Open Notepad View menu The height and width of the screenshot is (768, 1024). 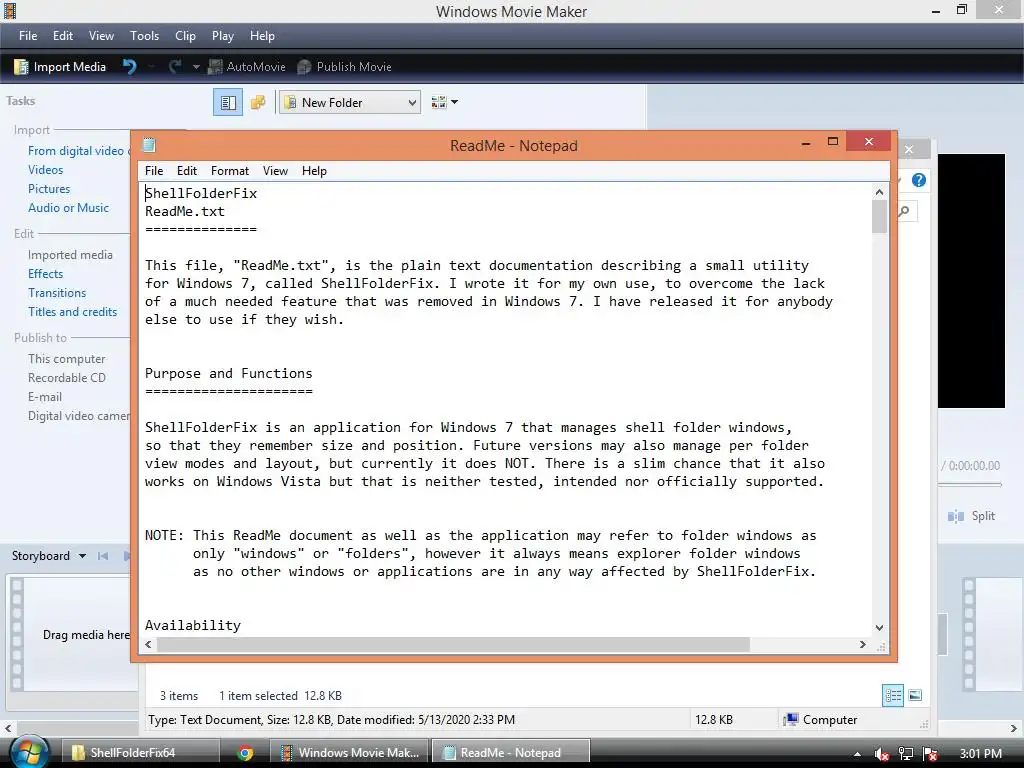(275, 171)
